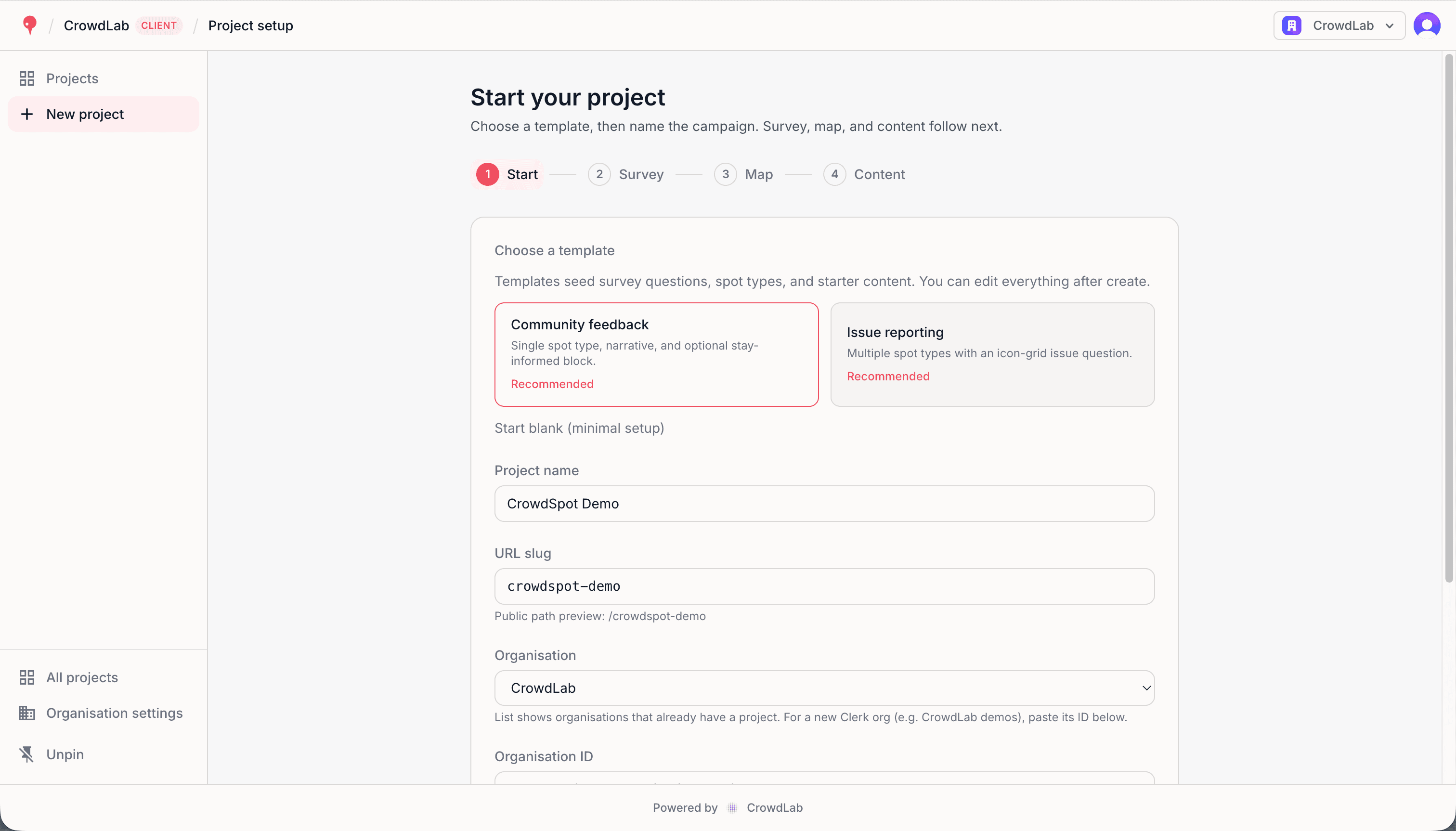The image size is (1456, 831).
Task: Click Unpin to unpin sidebar
Action: point(104,754)
